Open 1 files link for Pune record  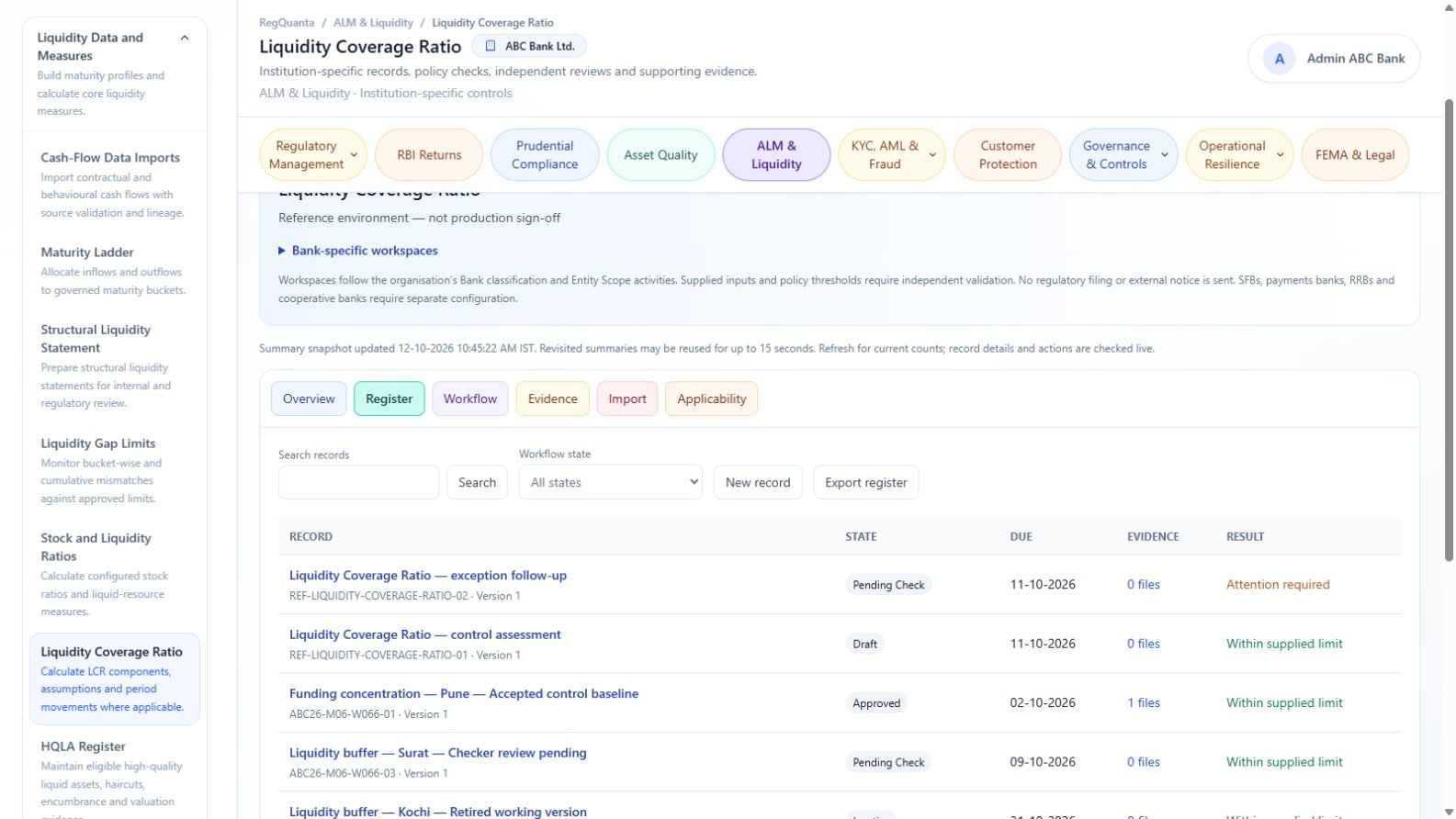pyautogui.click(x=1144, y=703)
